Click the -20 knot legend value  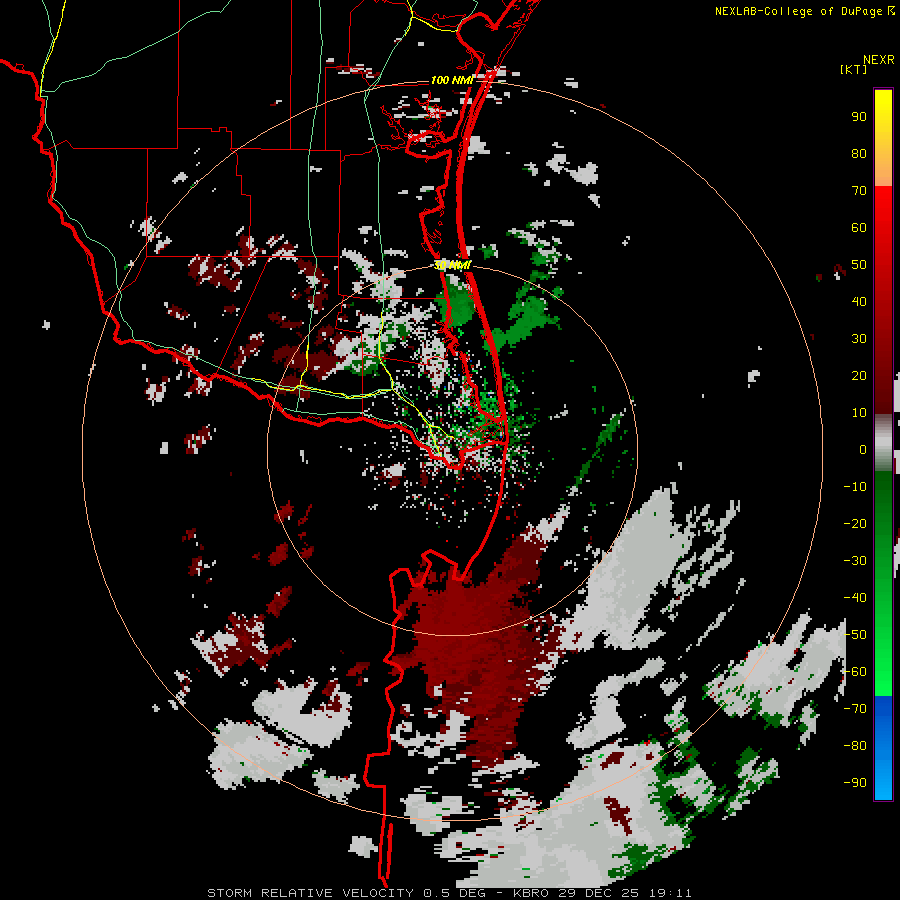(855, 523)
